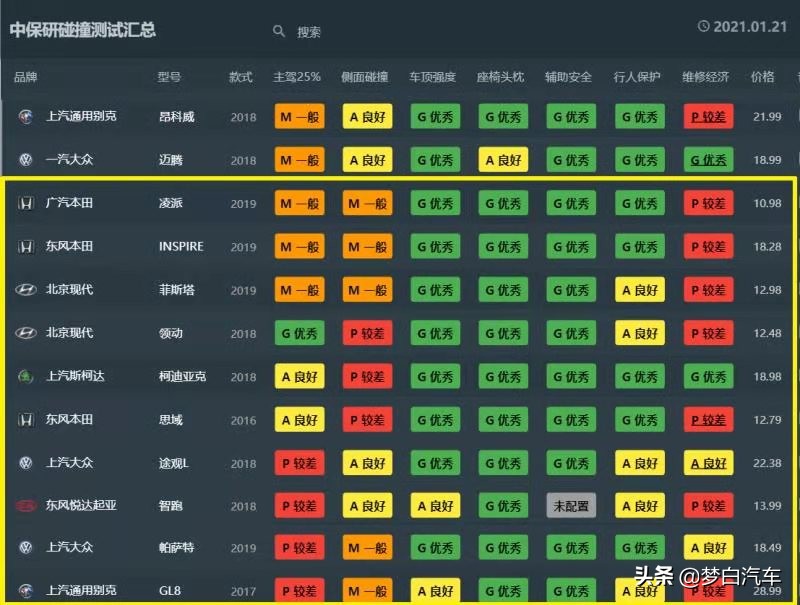Click the green G 优秀 主驾25% badge for 领动
Viewport: 800px width, 605px height.
(x=299, y=333)
